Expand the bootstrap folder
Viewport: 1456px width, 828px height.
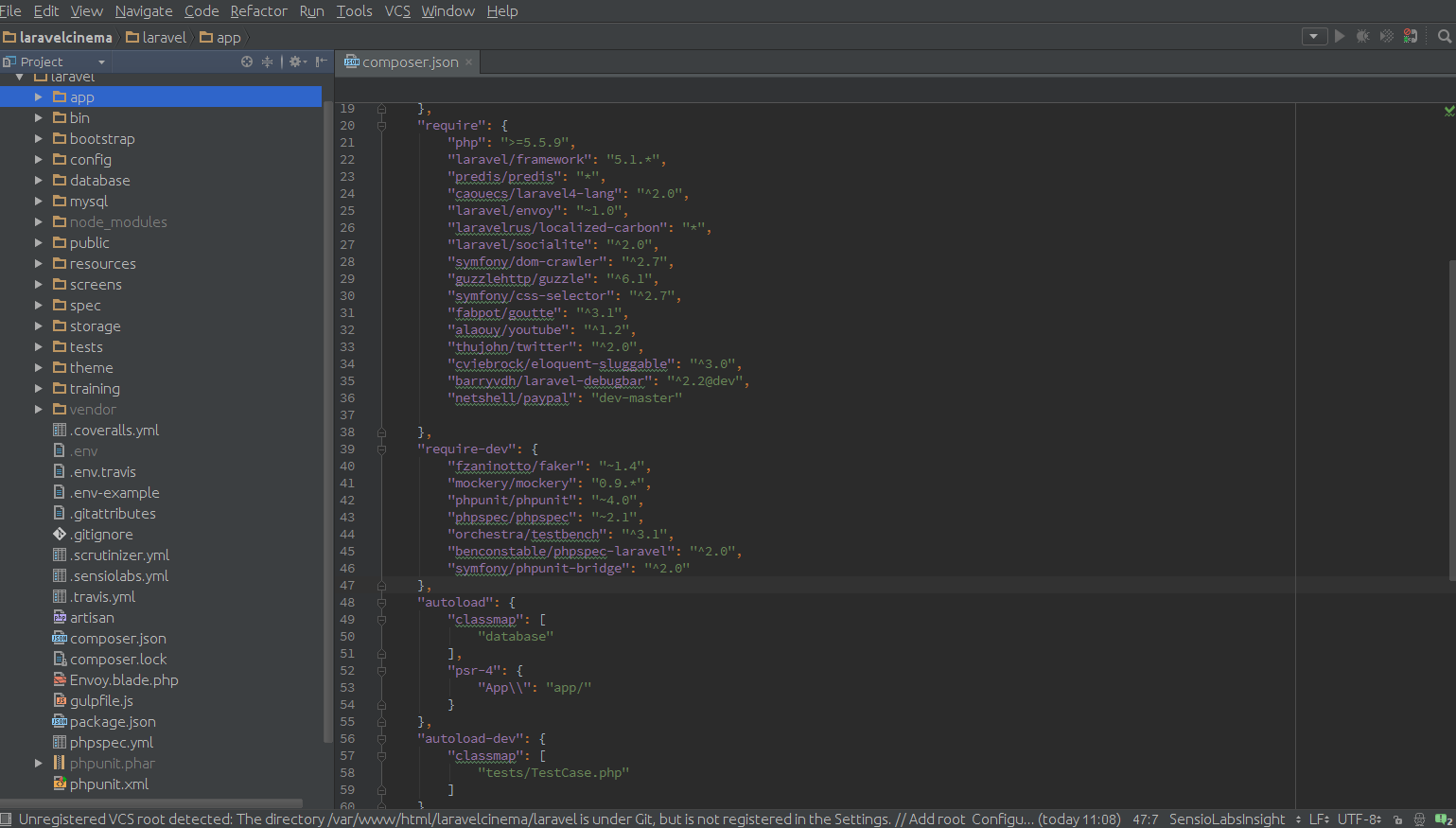click(x=38, y=139)
